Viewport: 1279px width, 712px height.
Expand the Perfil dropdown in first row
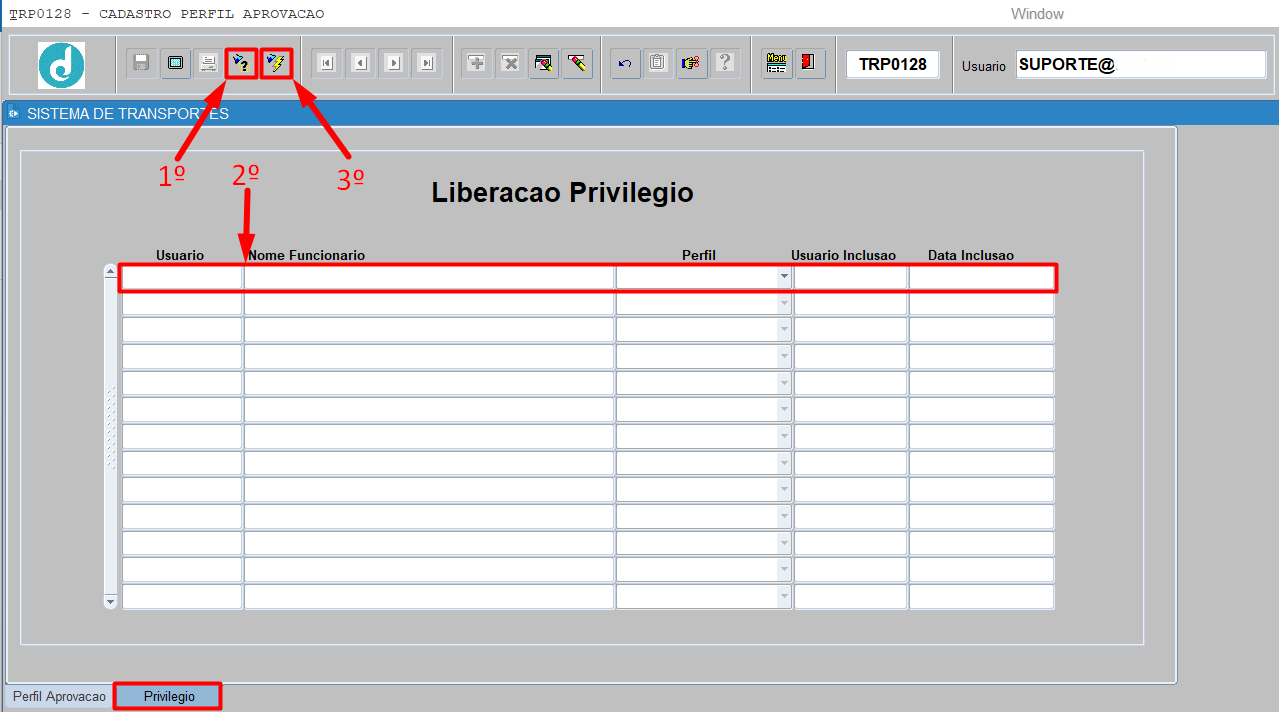[784, 278]
